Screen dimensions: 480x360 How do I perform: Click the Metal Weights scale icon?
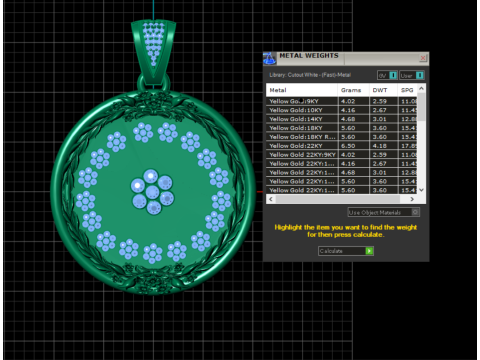pos(269,59)
